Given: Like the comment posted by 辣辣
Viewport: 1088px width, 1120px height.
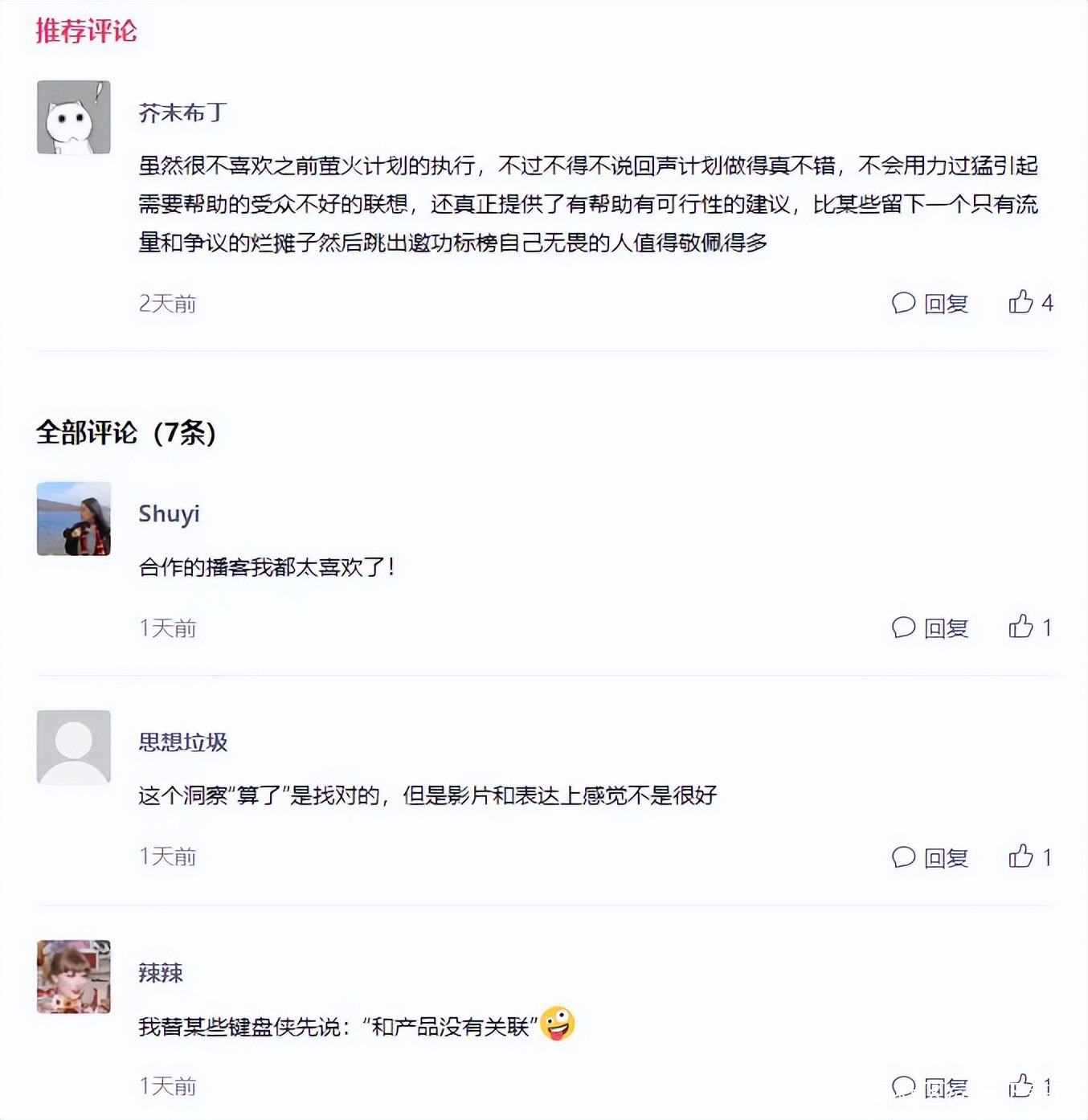Looking at the screenshot, I should 1021,1085.
